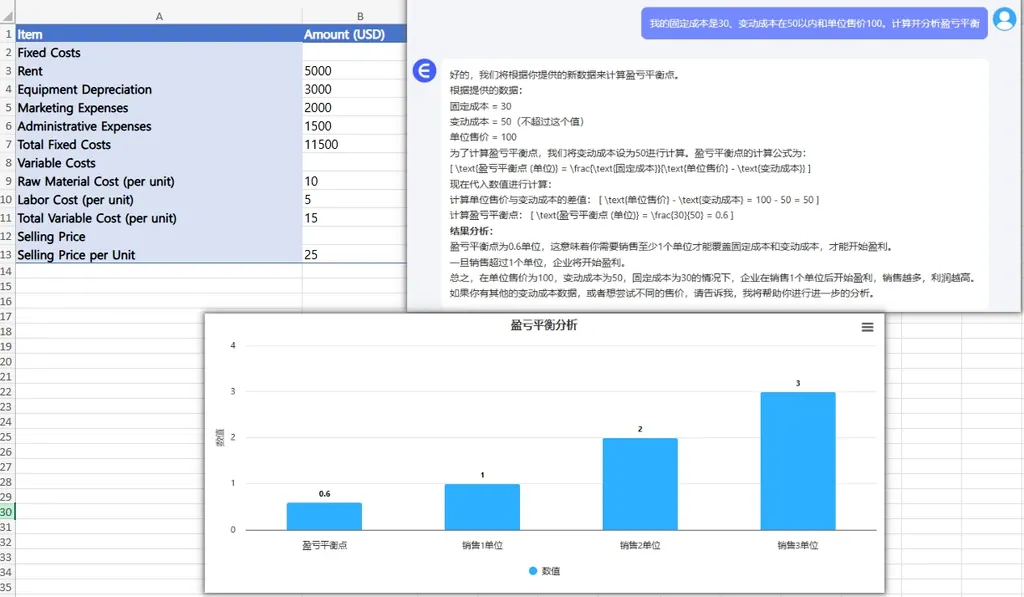Click the 盈亏平衡点 bar in chart
Screen dimensions: 1024x597
point(324,516)
